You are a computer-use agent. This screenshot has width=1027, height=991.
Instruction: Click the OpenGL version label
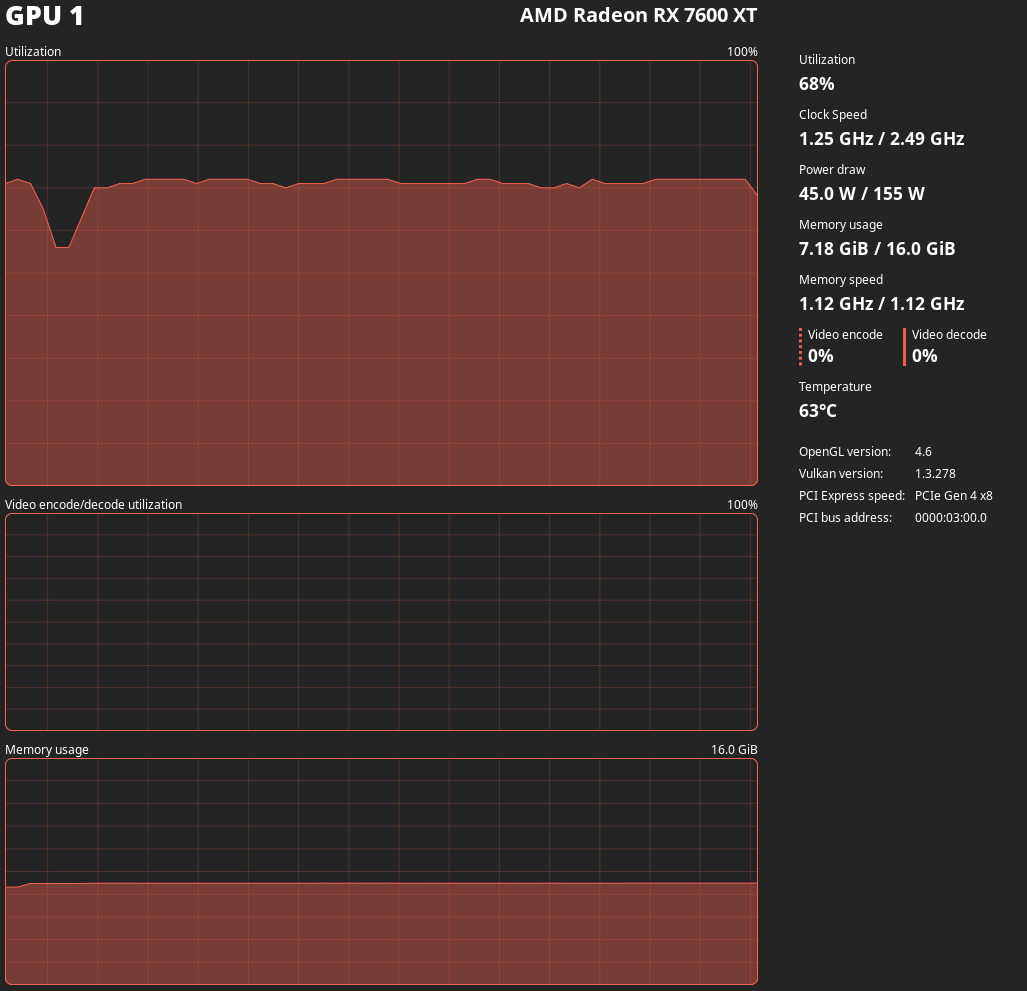(844, 452)
